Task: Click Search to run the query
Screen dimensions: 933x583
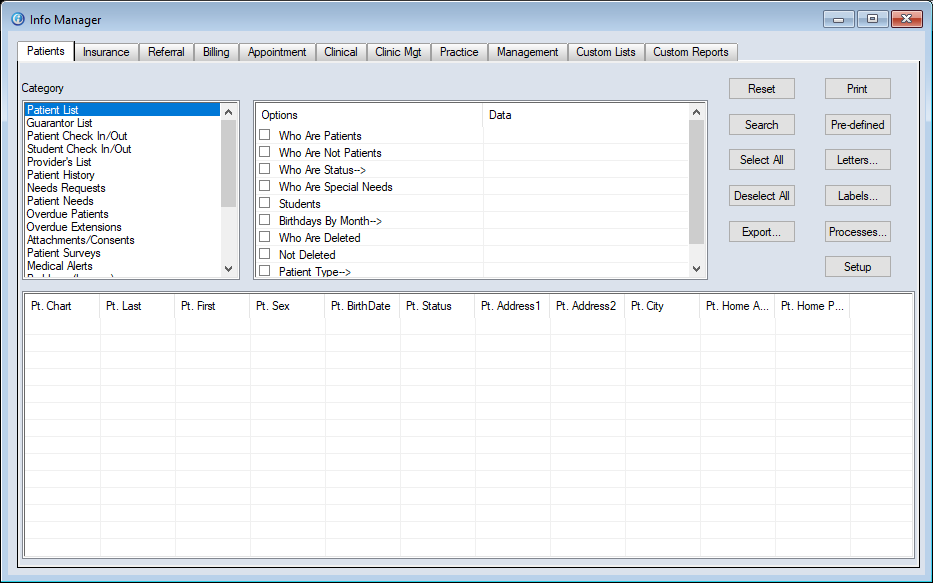Action: point(761,124)
